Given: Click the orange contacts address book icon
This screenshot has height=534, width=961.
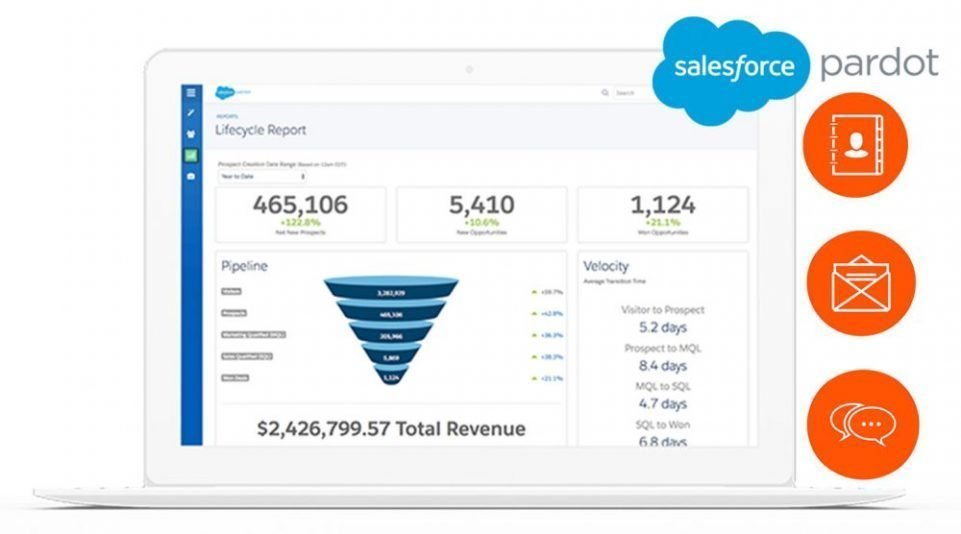Looking at the screenshot, I should 856,145.
